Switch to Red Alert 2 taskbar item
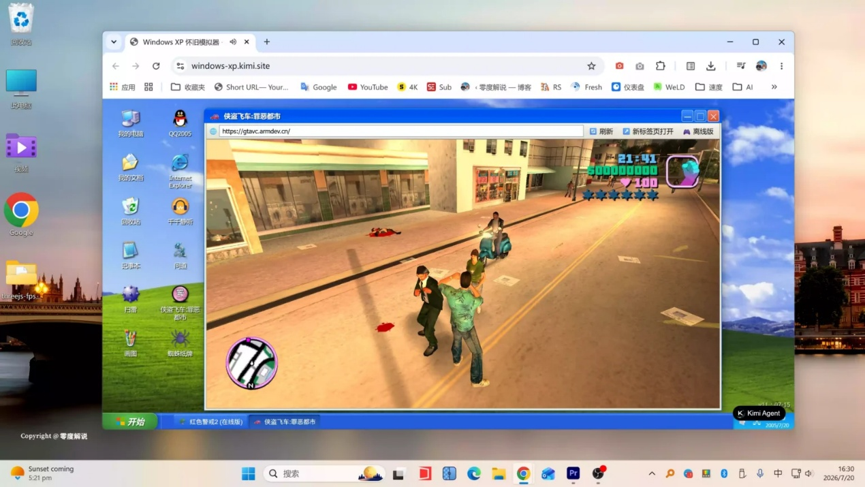The height and width of the screenshot is (487, 865). (211, 421)
